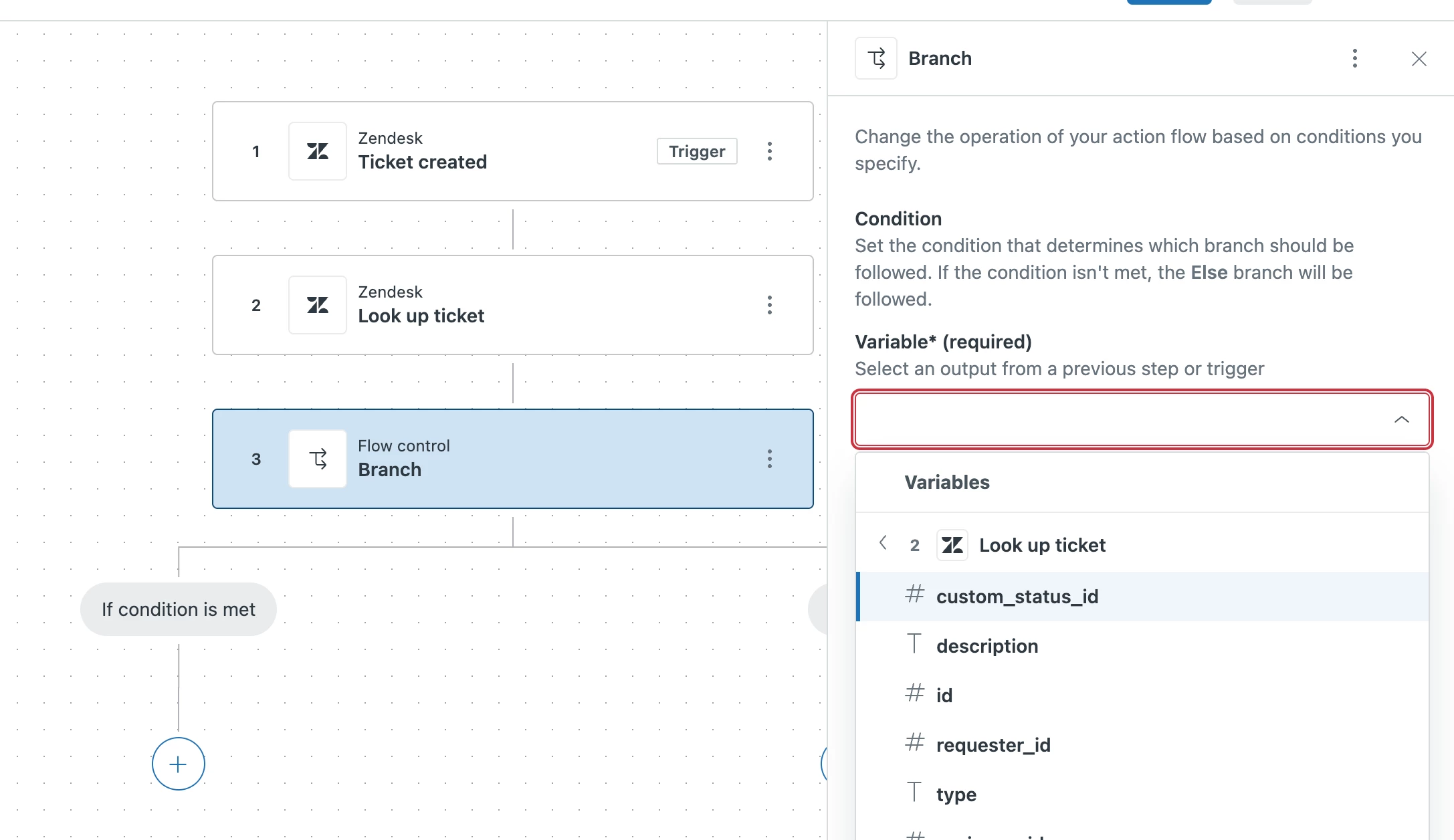Click the branch icon on Flow control step
The width and height of the screenshot is (1454, 840).
click(x=318, y=459)
